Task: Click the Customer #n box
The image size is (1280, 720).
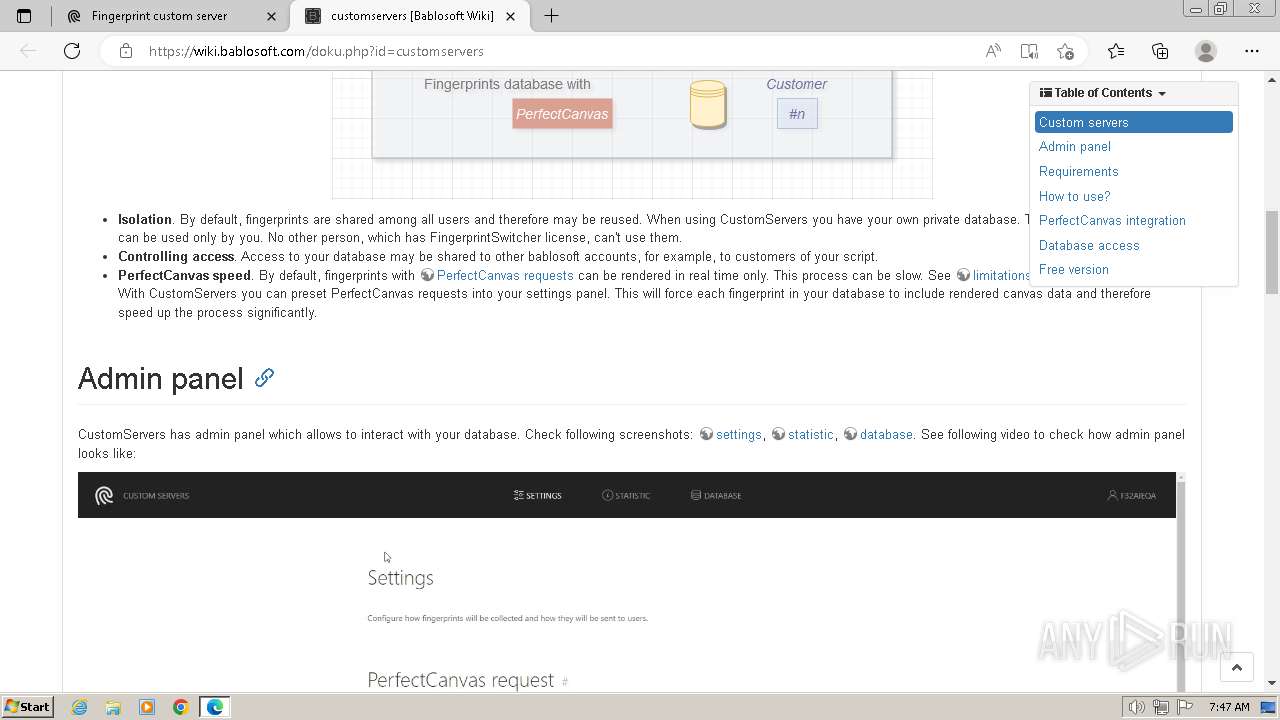Action: 797,114
